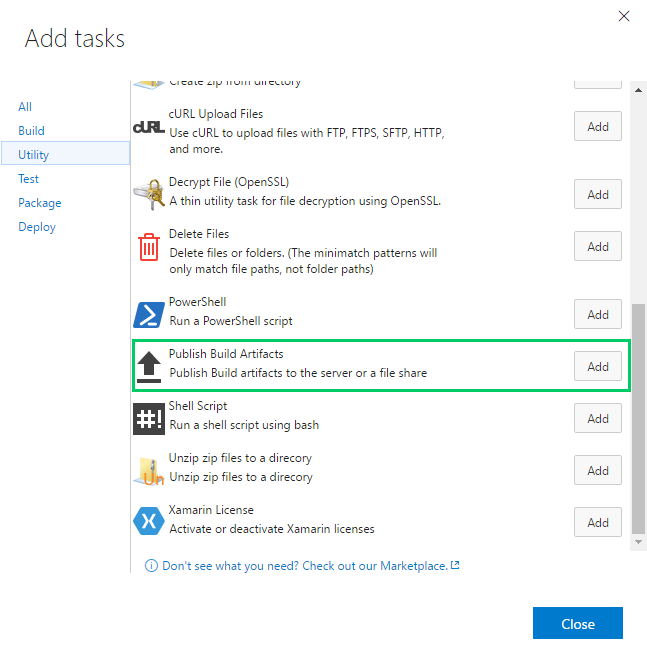This screenshot has width=647, height=664.
Task: Click the cURL Upload Files icon
Action: (x=148, y=128)
